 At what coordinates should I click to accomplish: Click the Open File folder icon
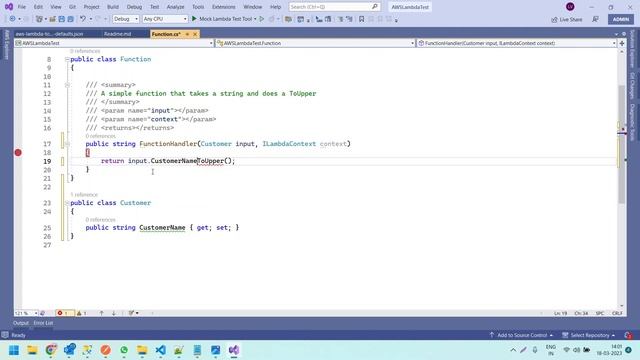[52, 19]
